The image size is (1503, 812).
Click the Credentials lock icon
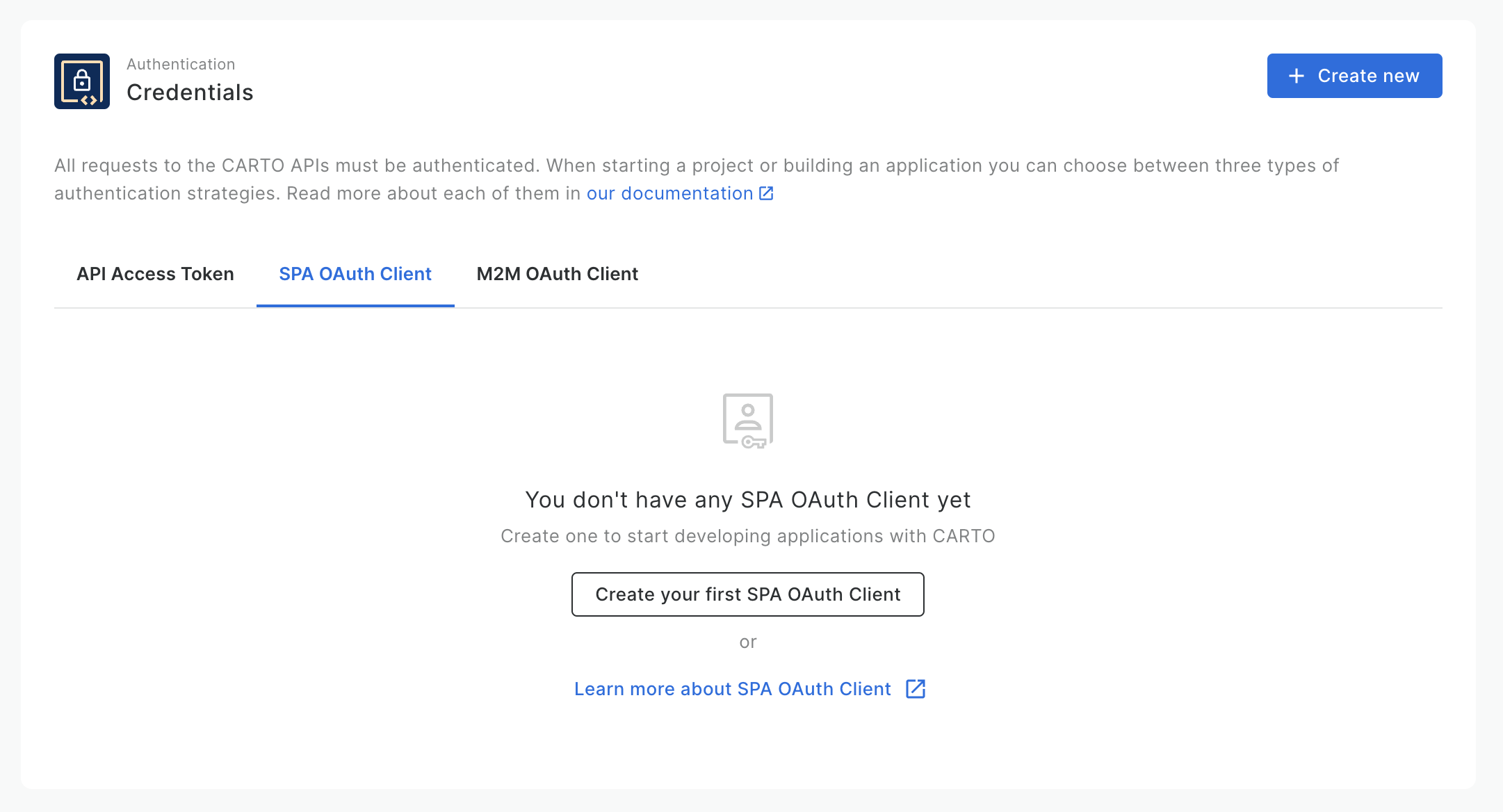(82, 81)
